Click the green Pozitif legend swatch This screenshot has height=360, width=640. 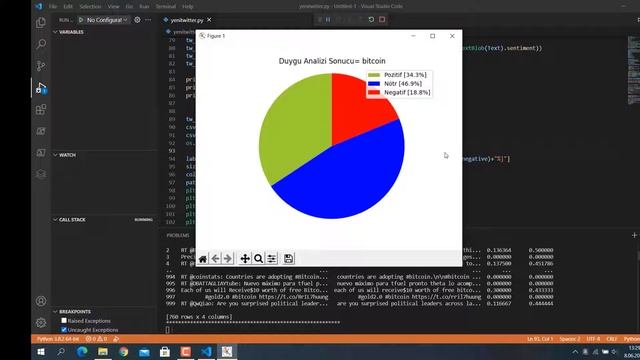coord(374,75)
